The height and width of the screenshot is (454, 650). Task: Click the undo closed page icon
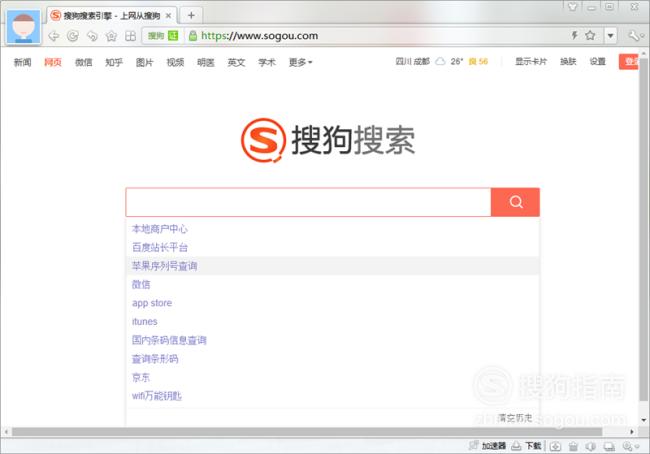[x=92, y=36]
